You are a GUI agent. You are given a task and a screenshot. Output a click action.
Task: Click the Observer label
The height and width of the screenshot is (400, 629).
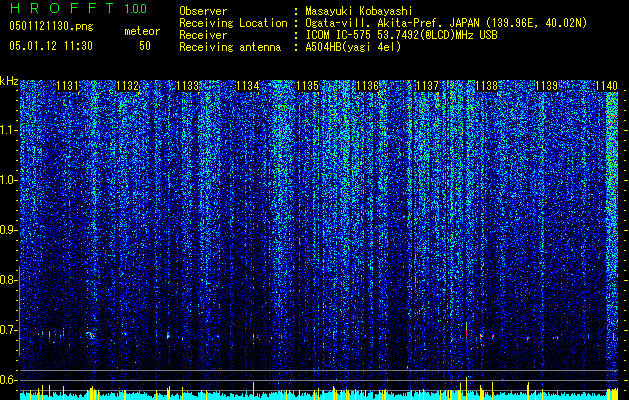tap(203, 11)
